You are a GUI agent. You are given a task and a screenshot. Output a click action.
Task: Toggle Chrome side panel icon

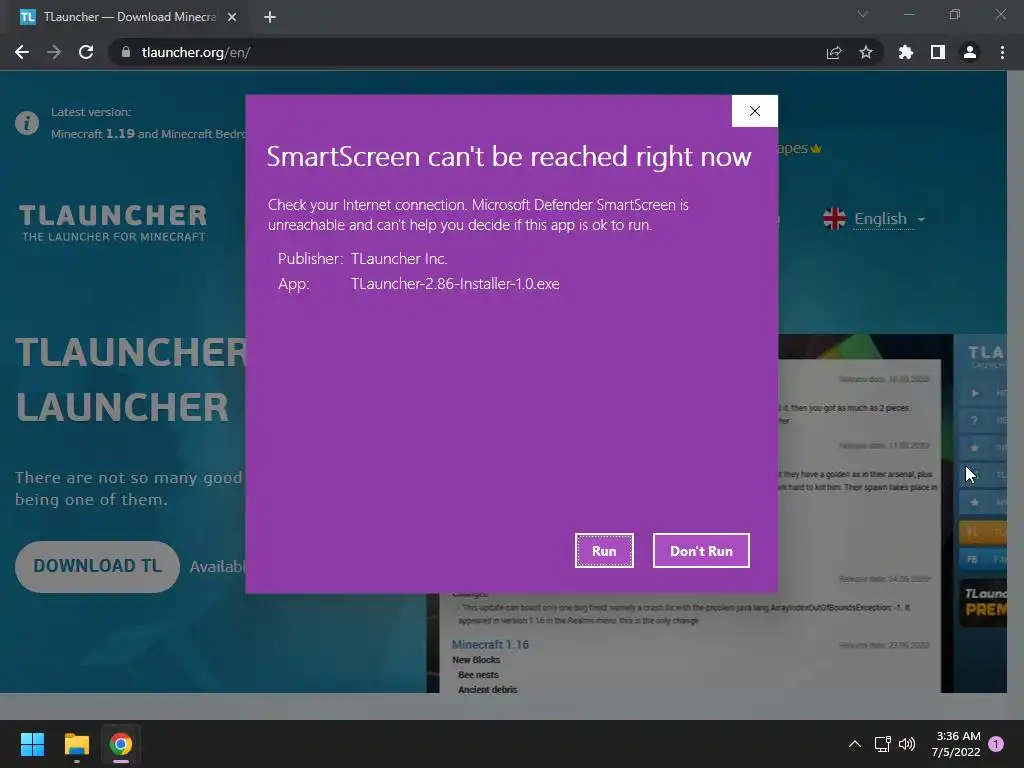coord(938,52)
